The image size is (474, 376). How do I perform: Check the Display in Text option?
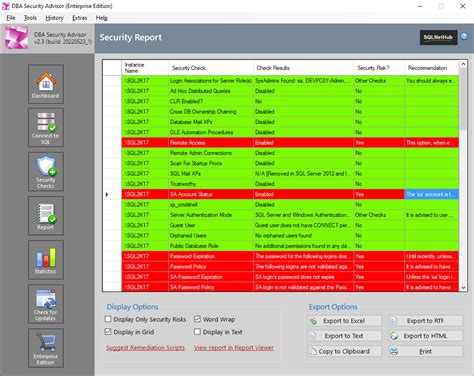tap(197, 332)
